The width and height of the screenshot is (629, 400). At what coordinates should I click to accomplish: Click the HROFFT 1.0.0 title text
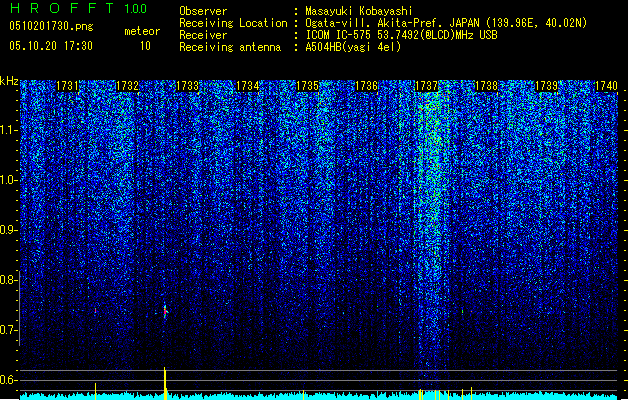click(78, 8)
